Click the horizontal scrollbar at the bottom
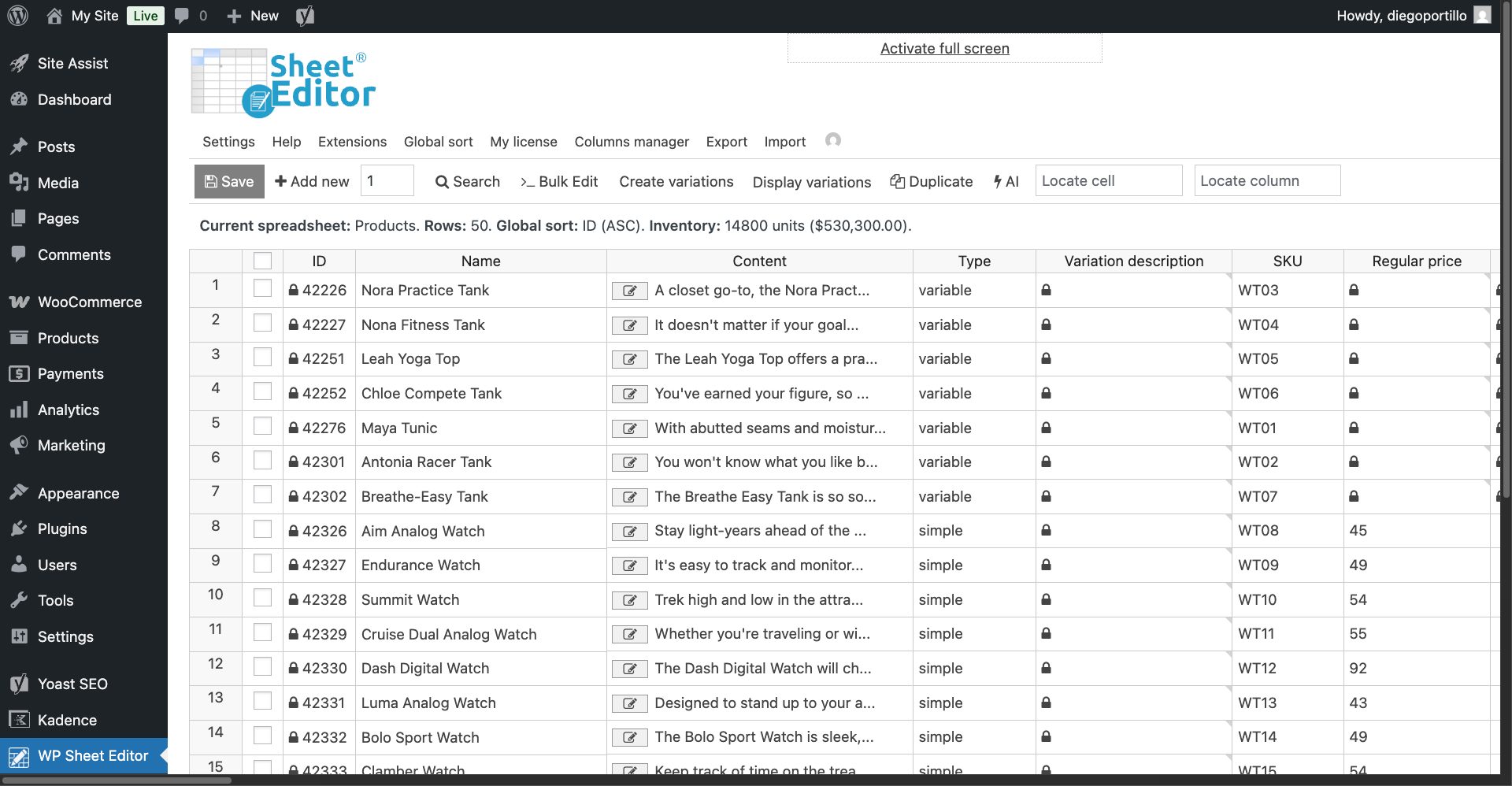 coord(118,780)
